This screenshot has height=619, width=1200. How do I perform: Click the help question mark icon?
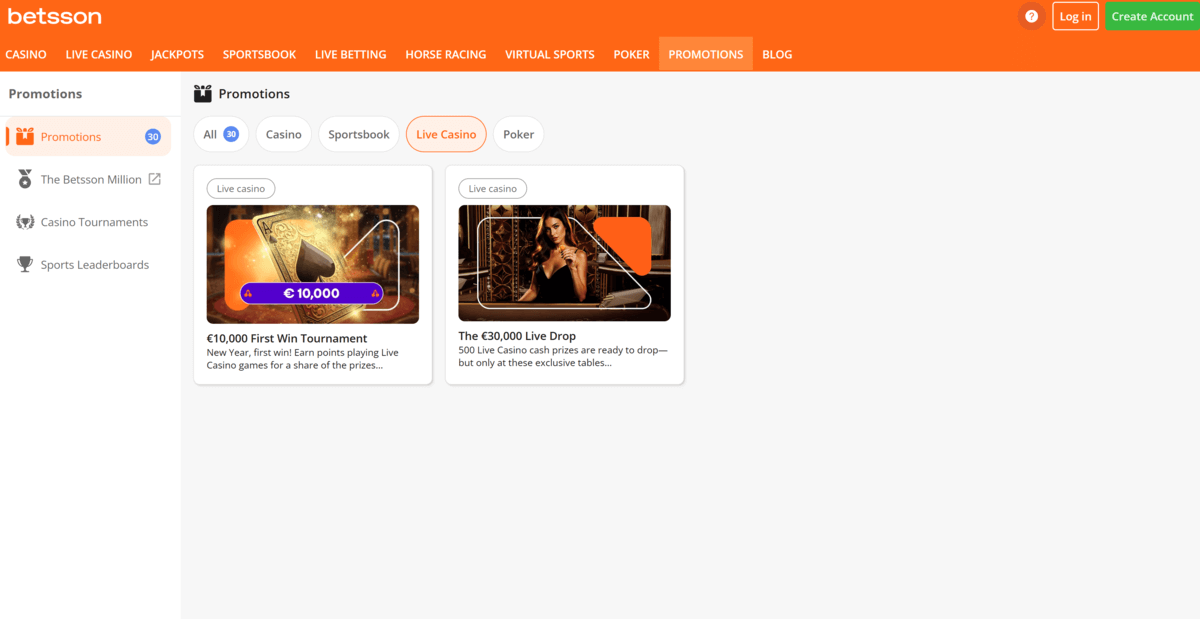pyautogui.click(x=1031, y=16)
